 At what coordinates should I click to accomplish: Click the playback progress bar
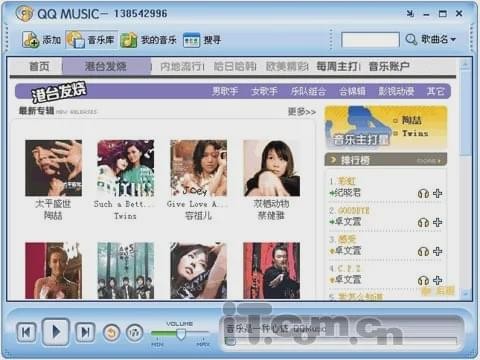(341, 341)
